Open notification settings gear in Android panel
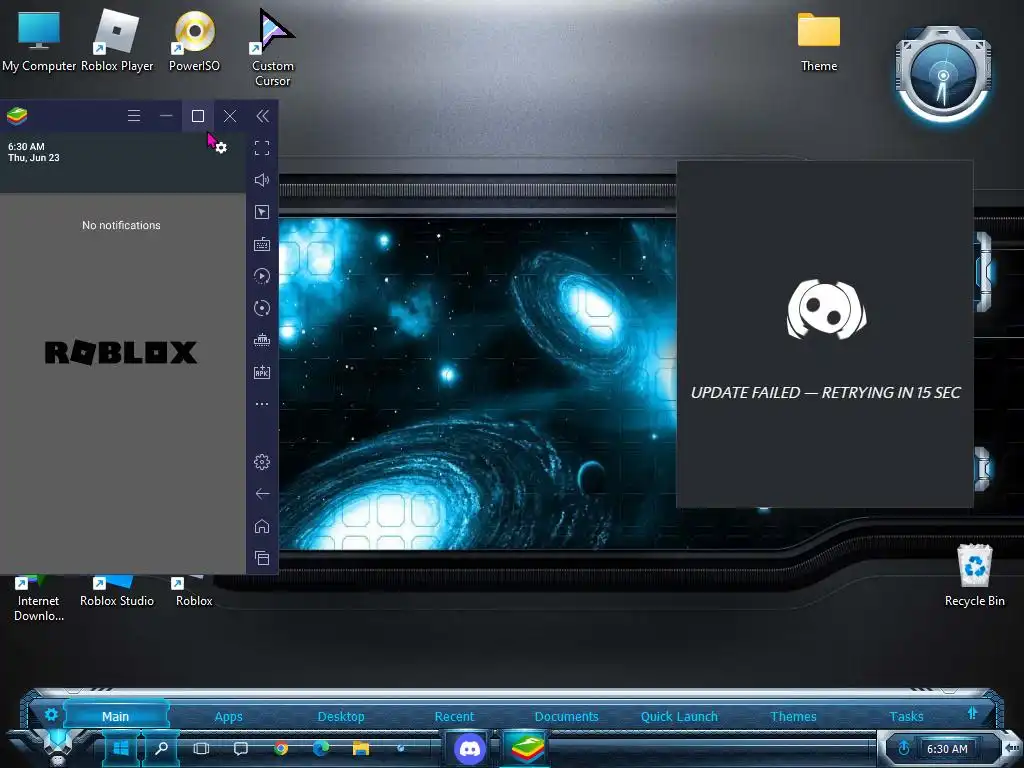The image size is (1024, 768). pyautogui.click(x=221, y=148)
